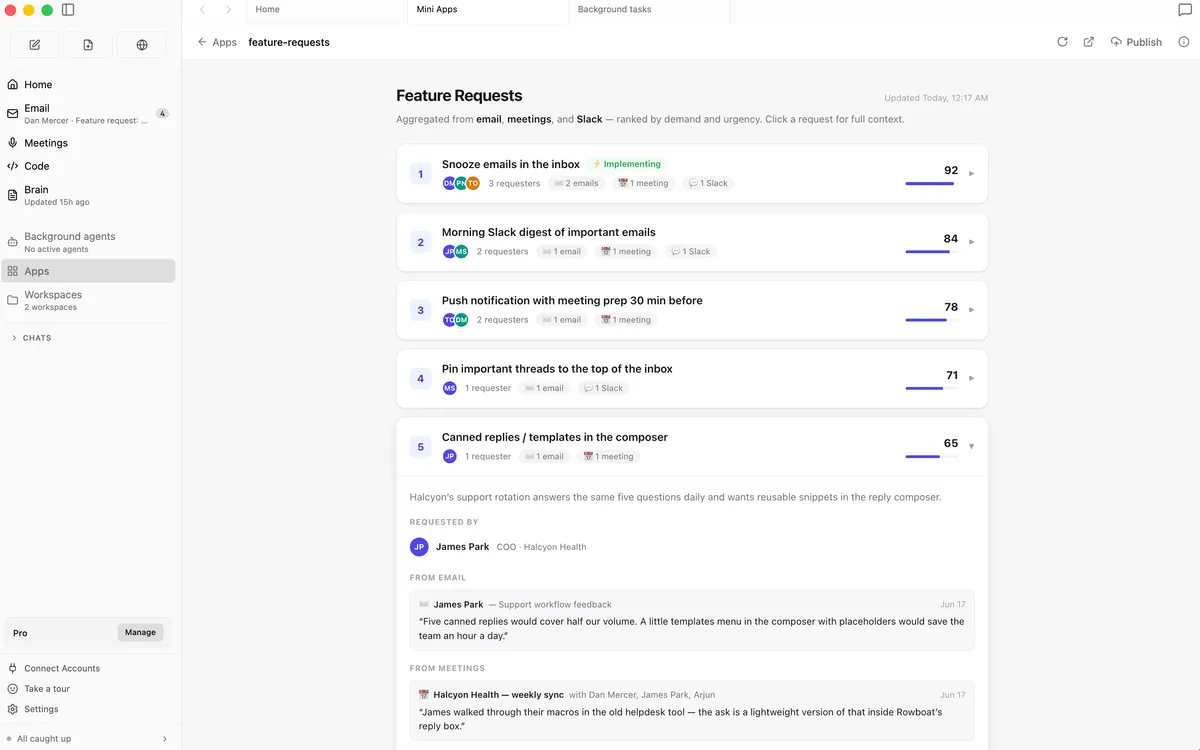Open the globe browser icon button
This screenshot has height=750, width=1200.
(142, 45)
